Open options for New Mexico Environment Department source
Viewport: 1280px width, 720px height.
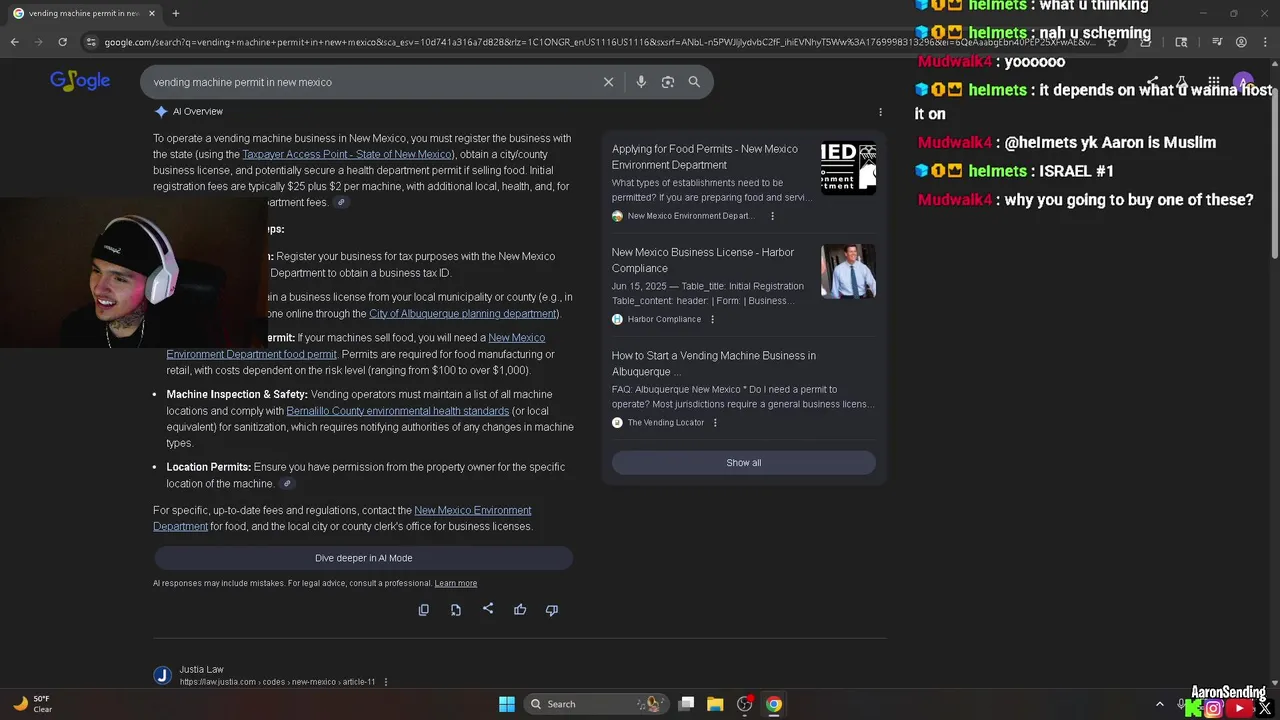click(x=772, y=216)
